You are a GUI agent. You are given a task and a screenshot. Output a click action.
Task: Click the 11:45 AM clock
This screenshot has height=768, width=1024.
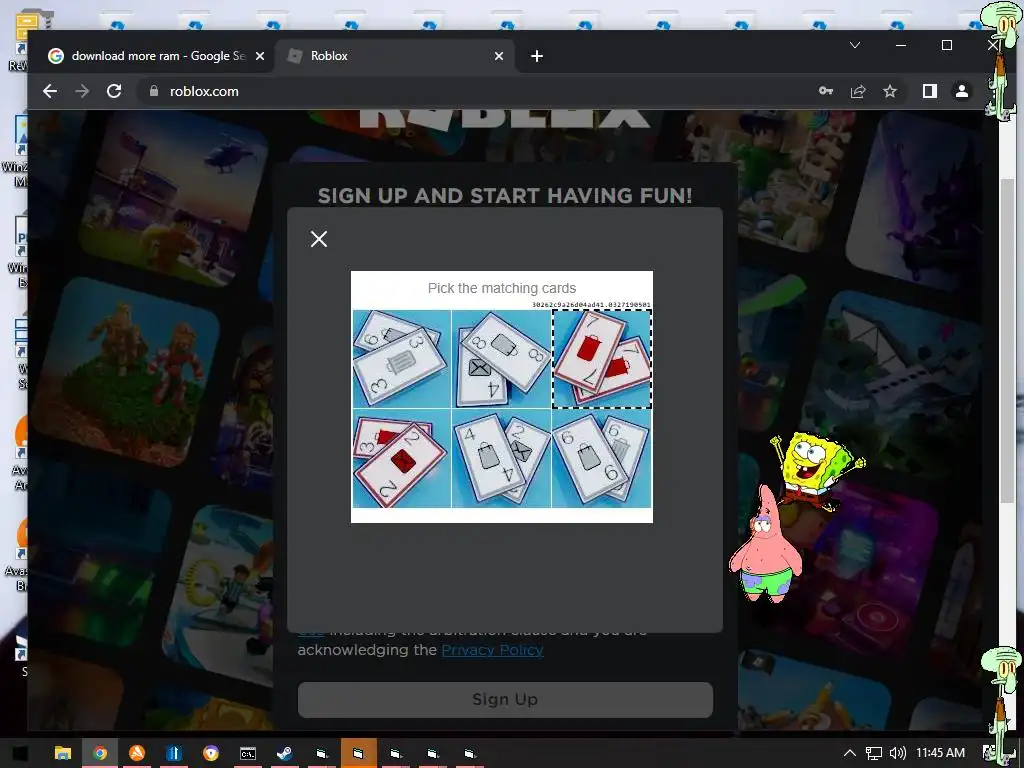pyautogui.click(x=940, y=753)
